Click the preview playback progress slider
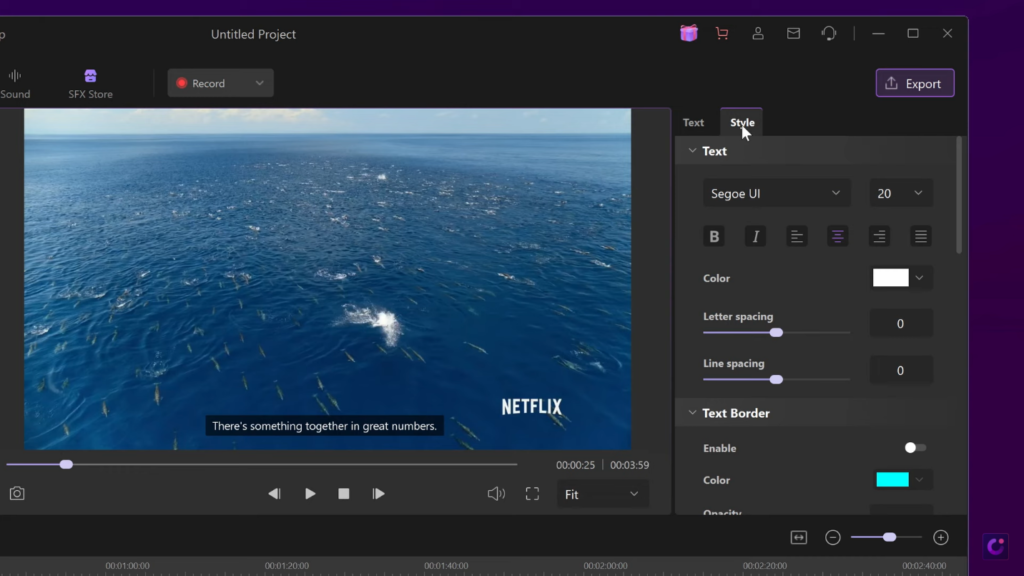The height and width of the screenshot is (576, 1024). click(x=261, y=464)
